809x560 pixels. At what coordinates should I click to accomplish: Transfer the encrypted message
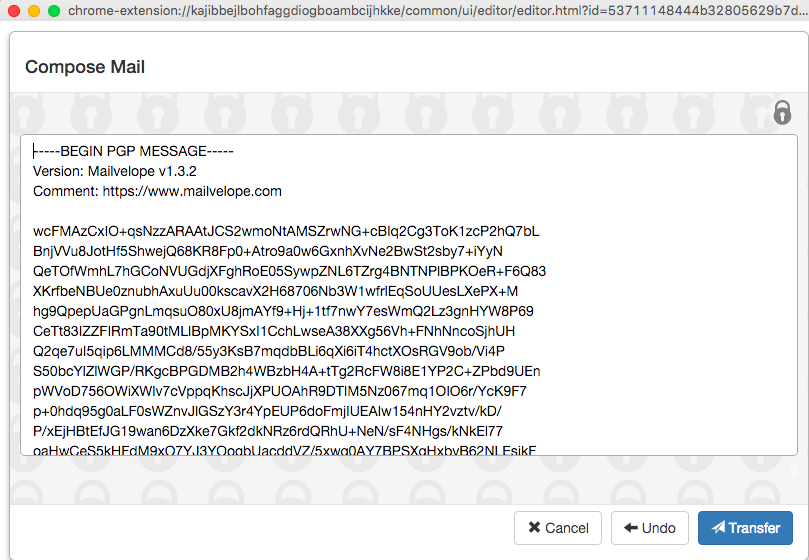(745, 528)
